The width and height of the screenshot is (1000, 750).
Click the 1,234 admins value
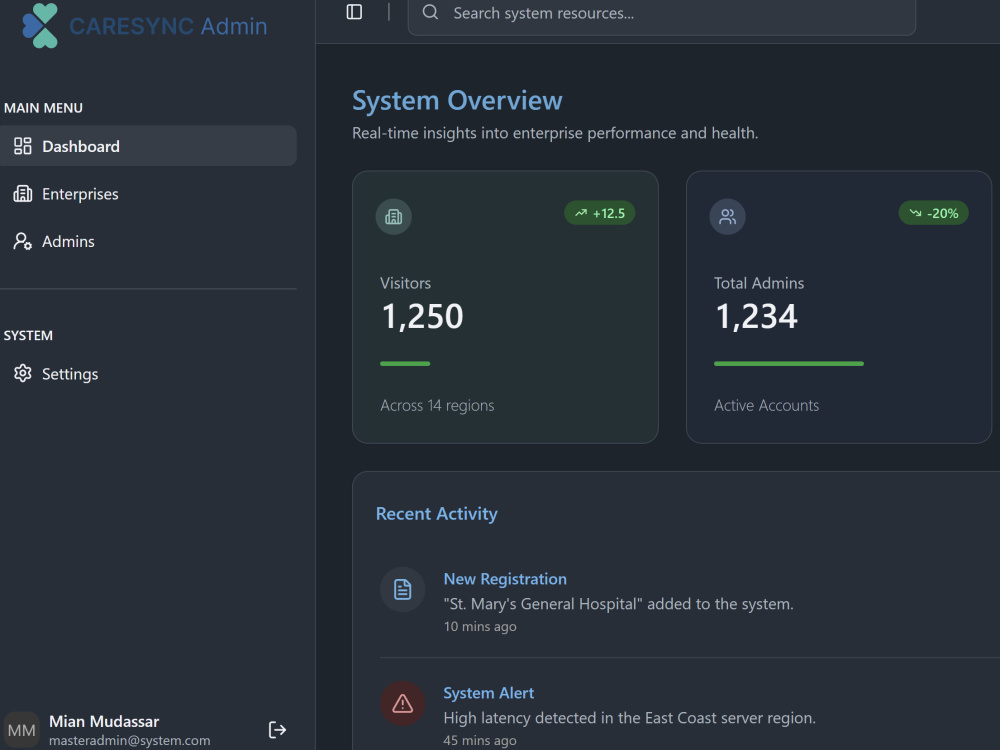(756, 316)
